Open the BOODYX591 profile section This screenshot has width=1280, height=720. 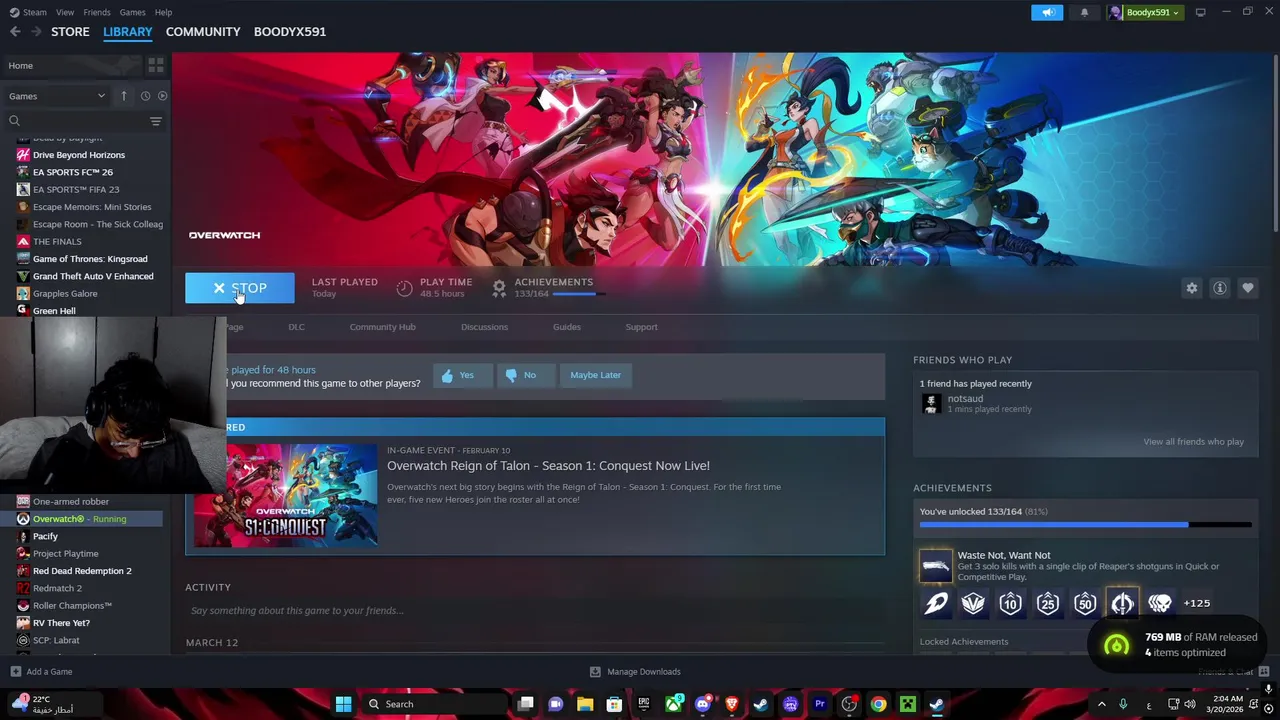click(290, 32)
